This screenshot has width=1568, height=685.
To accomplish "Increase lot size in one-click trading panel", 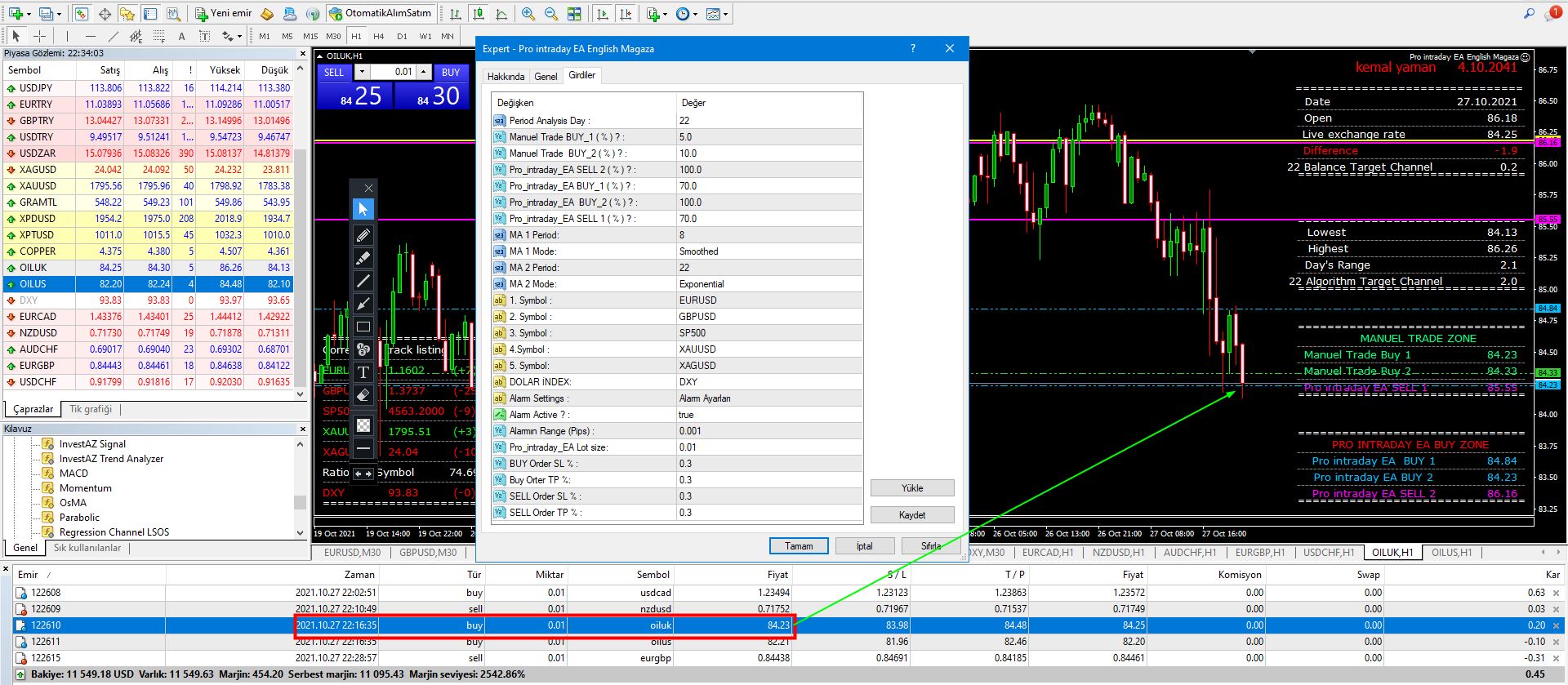I will (x=423, y=72).
